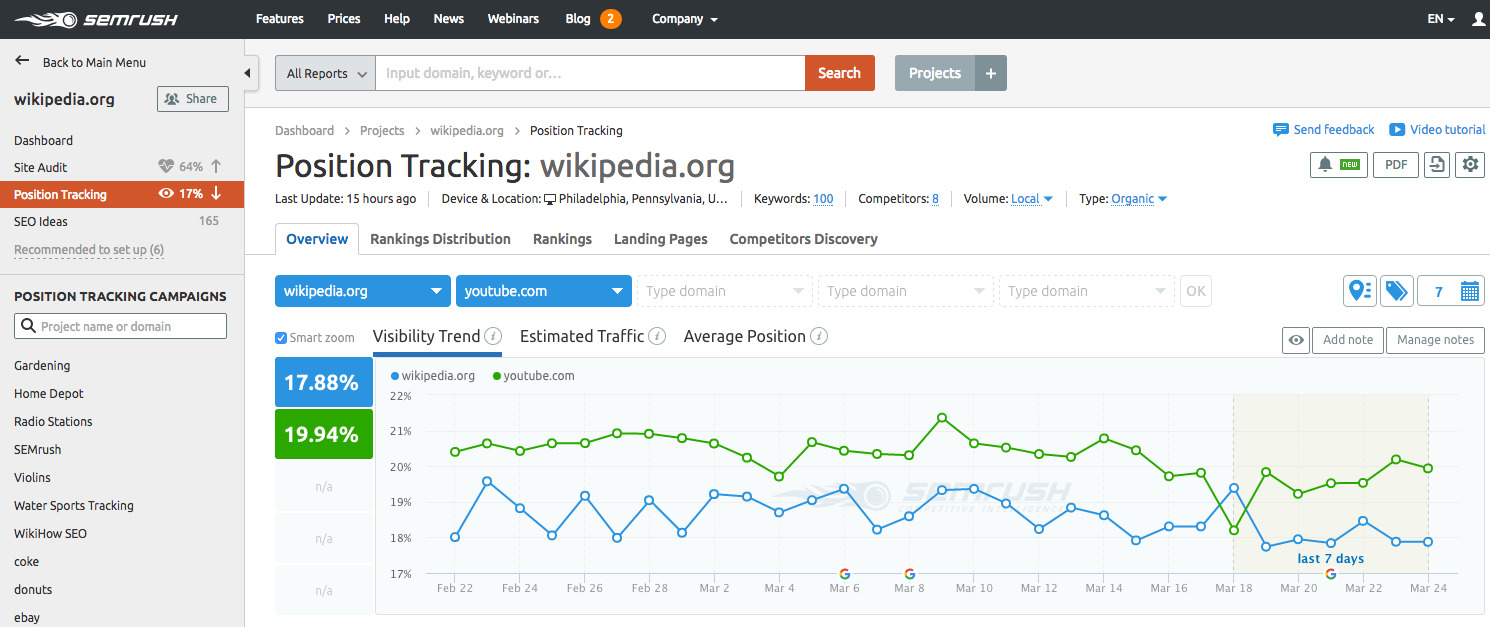The image size is (1490, 627).
Task: Open the Water Sports Tracking campaign
Action: click(74, 506)
